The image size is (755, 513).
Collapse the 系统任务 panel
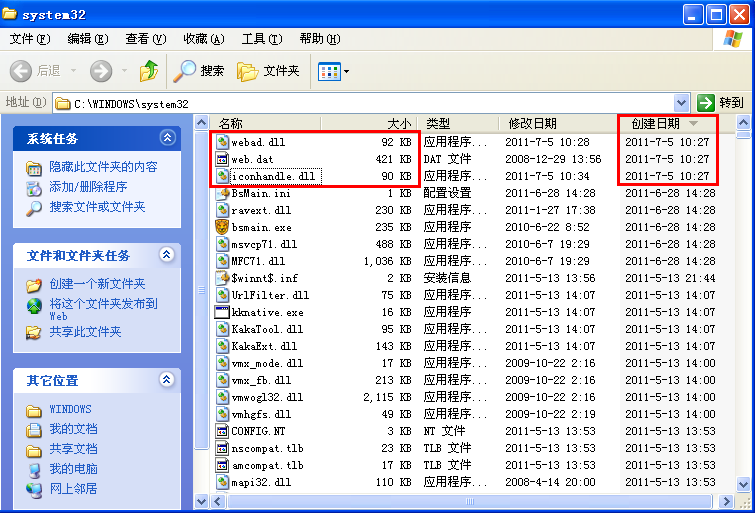click(167, 138)
